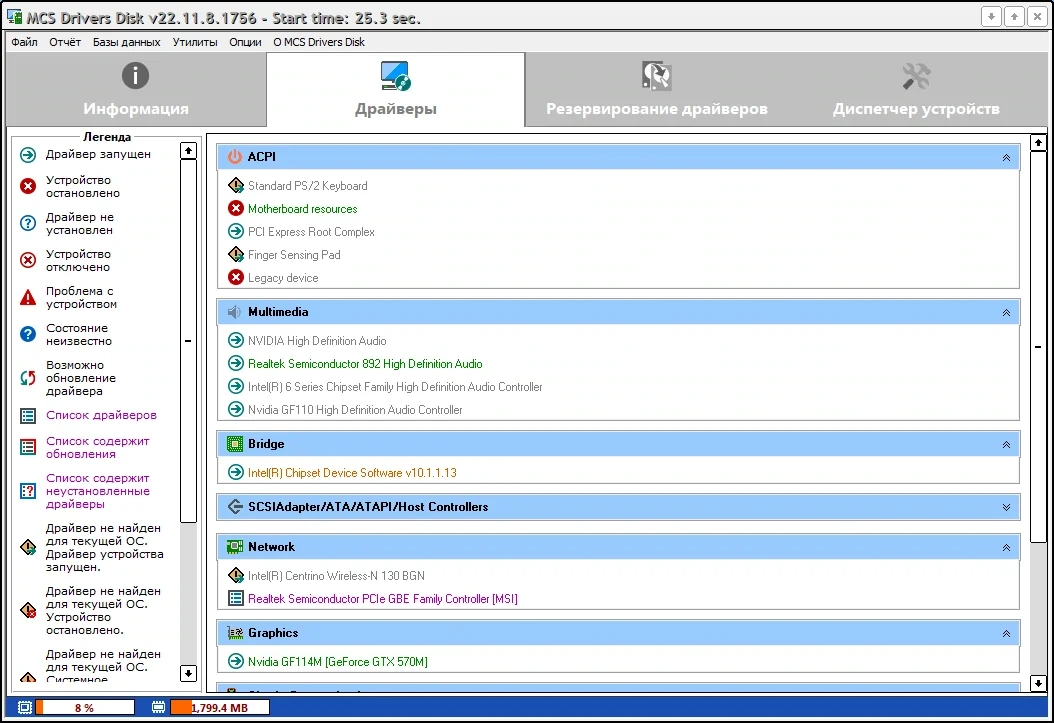The image size is (1054, 723).
Task: Select Finger Sensing Pad entry
Action: point(294,255)
